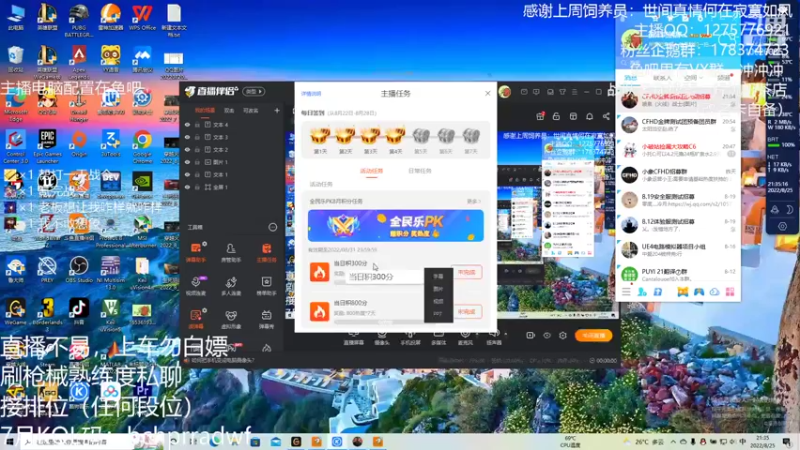
Task: Open the gear icon in system monitor widget
Action: 782,226
